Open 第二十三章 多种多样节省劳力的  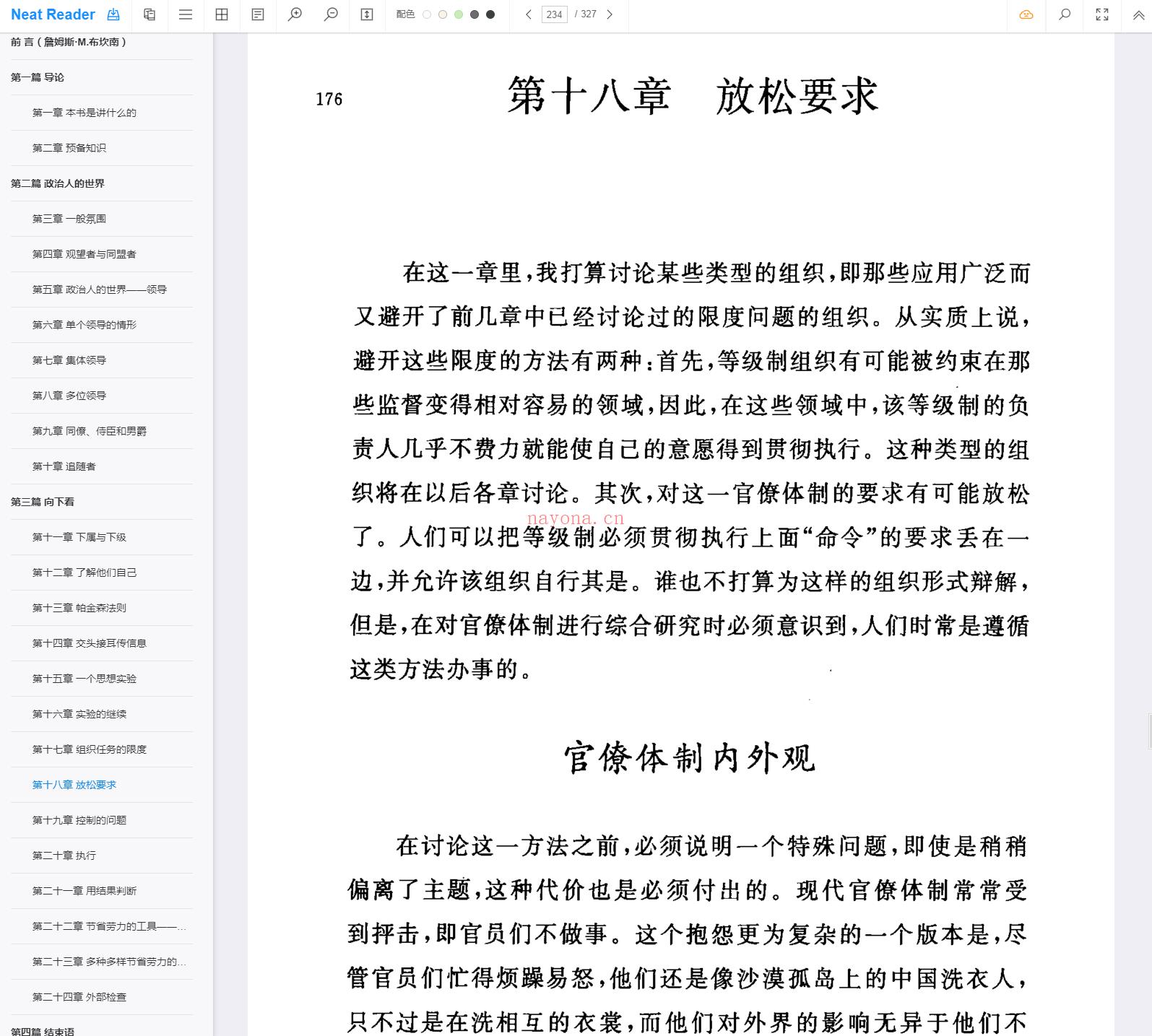click(109, 962)
